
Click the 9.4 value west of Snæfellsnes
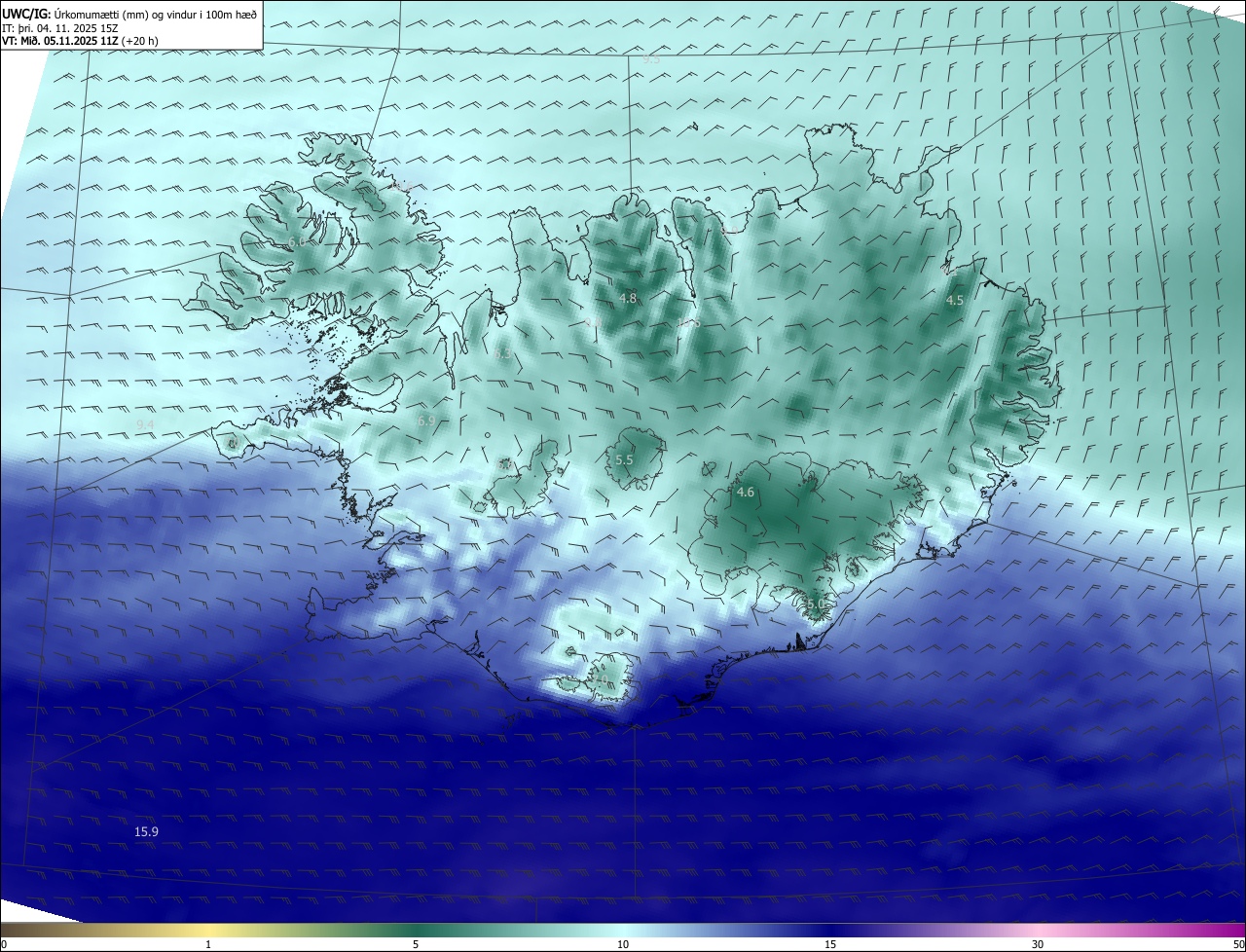click(x=145, y=425)
